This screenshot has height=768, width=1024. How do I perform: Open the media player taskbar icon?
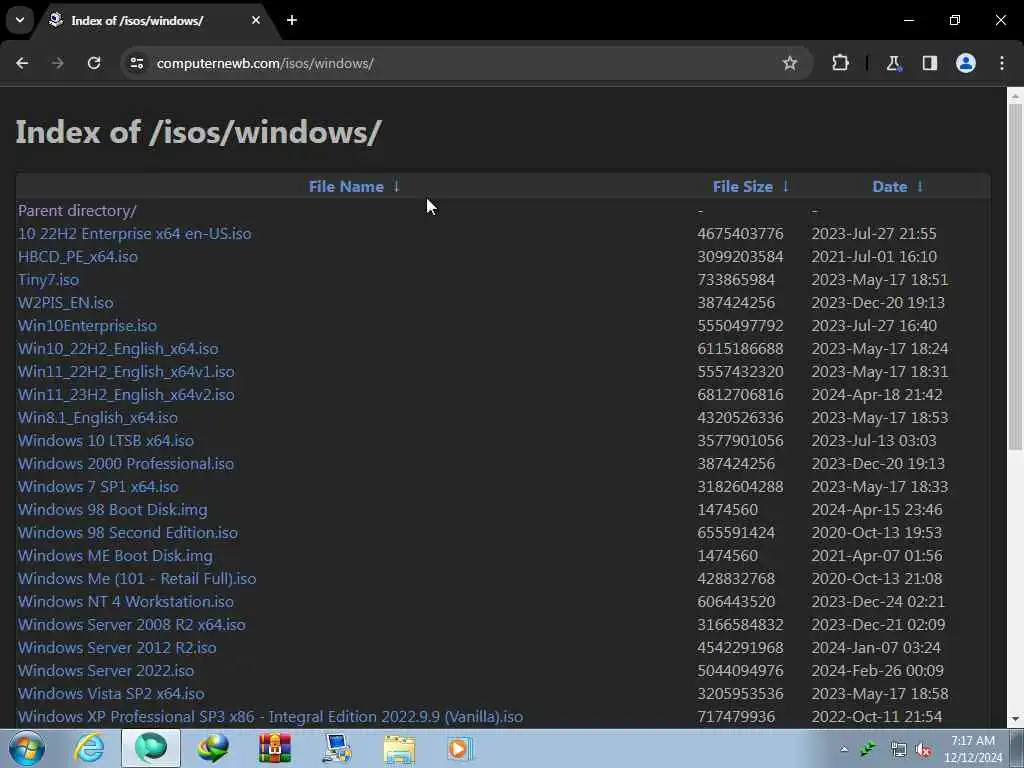[x=460, y=748]
